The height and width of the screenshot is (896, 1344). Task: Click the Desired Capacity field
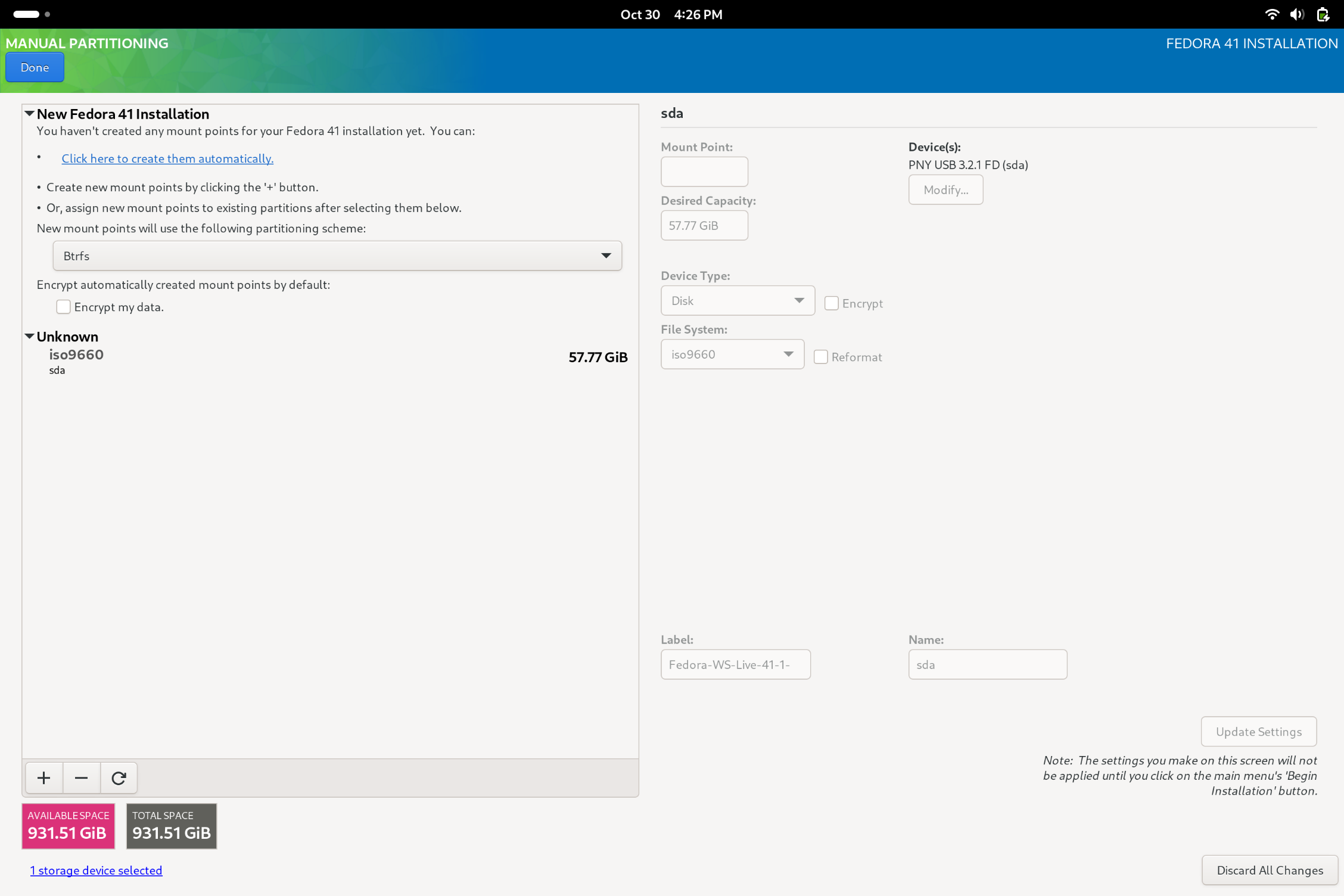pos(704,226)
